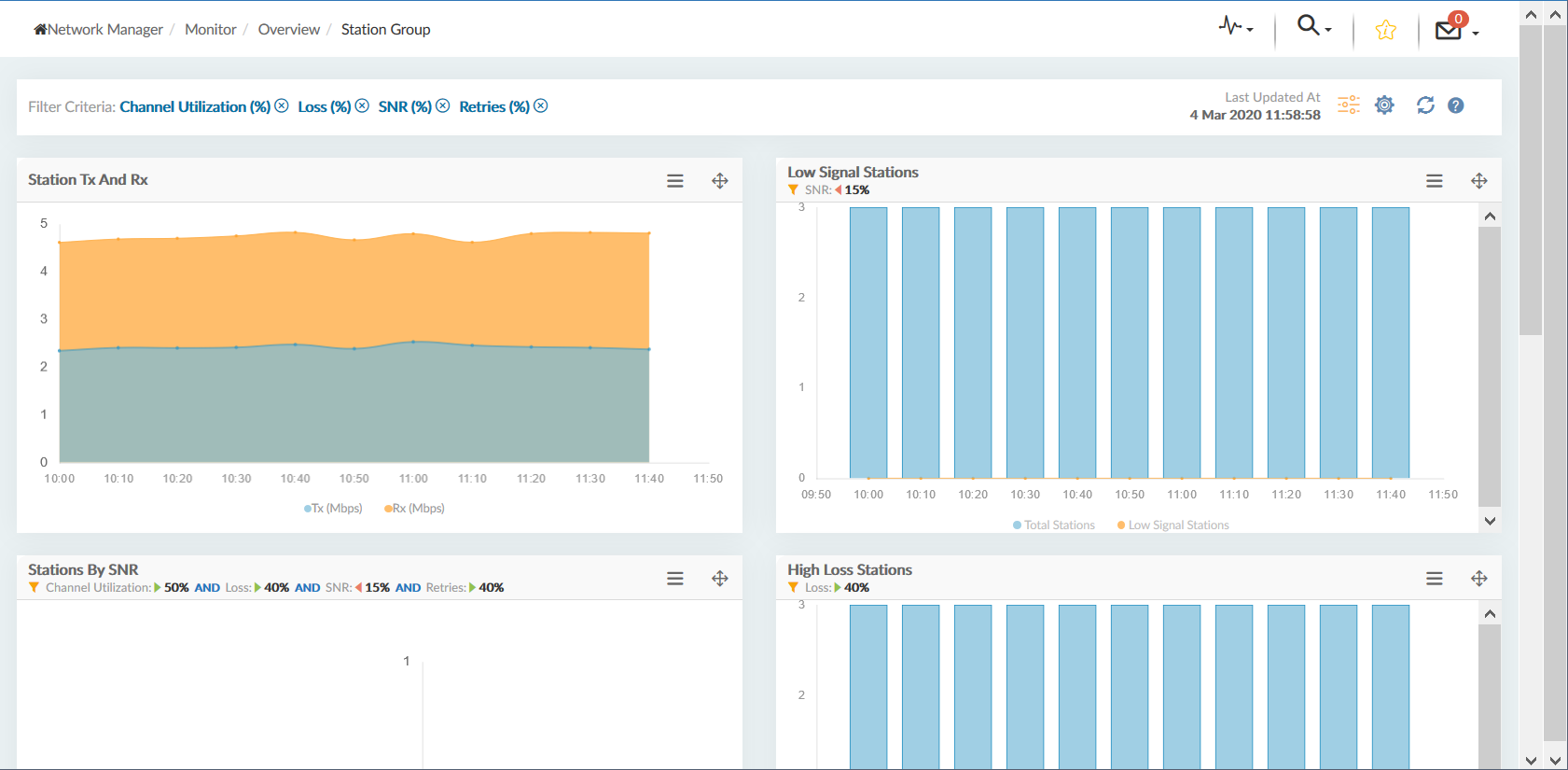Open the activity pulse monitor dropdown
Screen dimensions: 1568x770
pyautogui.click(x=1235, y=27)
